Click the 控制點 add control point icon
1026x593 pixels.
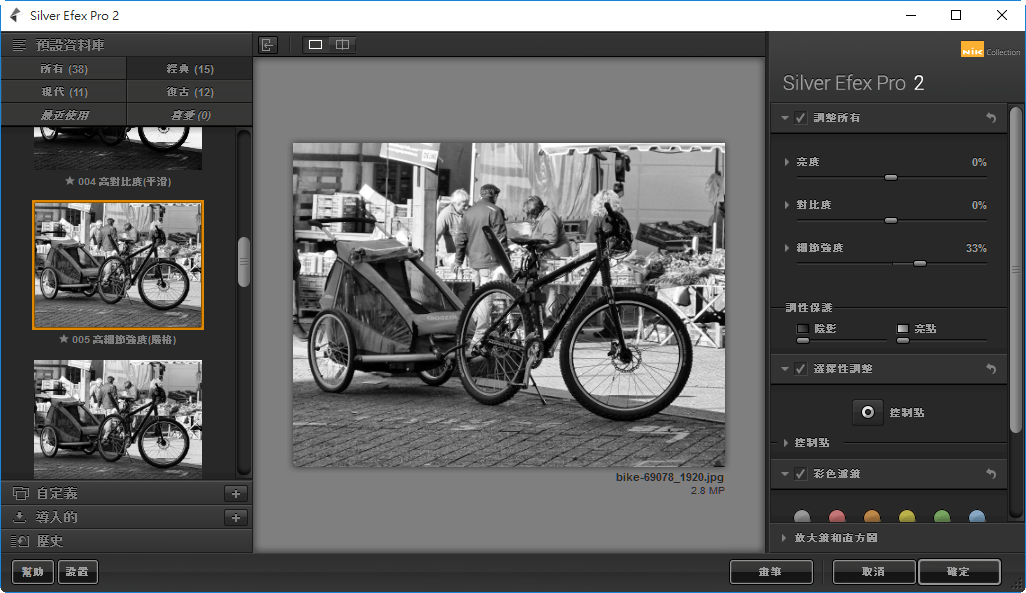pos(866,411)
